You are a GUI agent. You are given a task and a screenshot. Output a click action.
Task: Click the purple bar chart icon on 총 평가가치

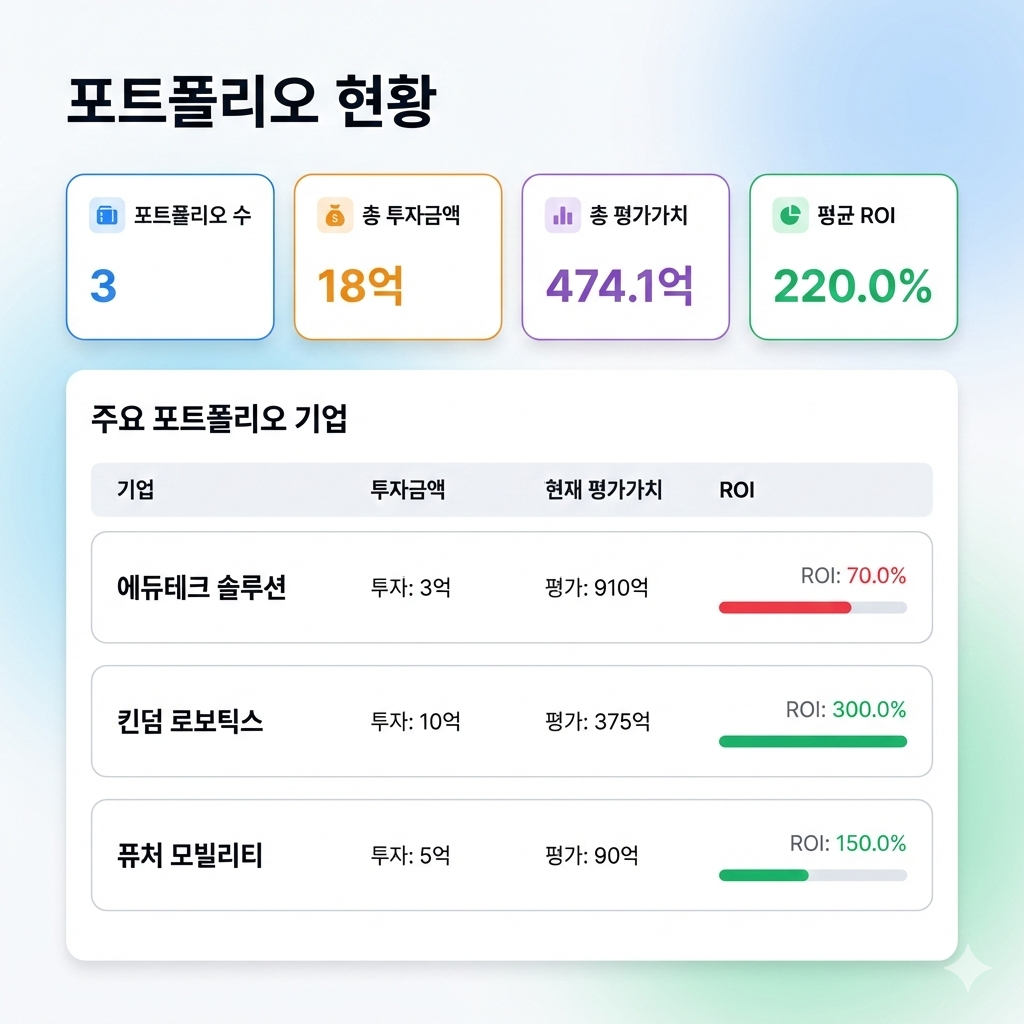point(562,213)
